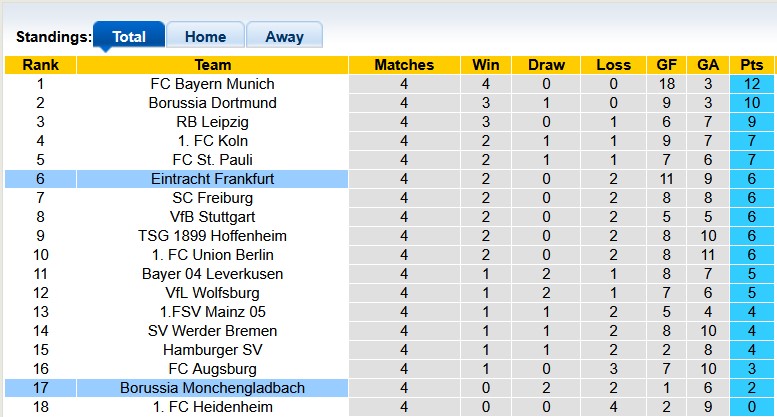
Task: Click 1. FC Heidenheim team name
Action: (212, 407)
